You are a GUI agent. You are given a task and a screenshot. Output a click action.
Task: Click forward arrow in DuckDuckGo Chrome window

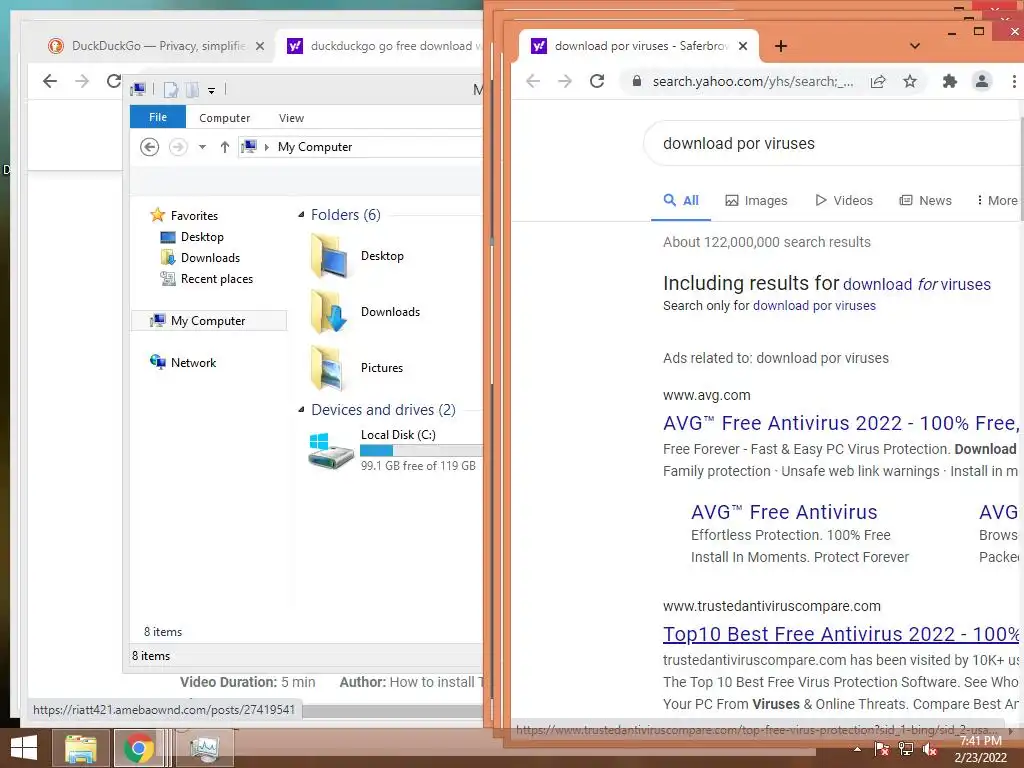[x=82, y=81]
